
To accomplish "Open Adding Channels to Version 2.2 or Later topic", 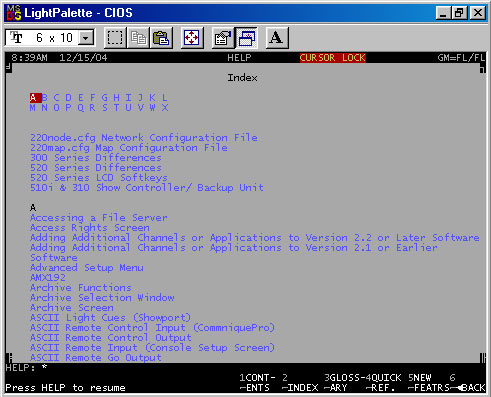I will coord(255,238).
